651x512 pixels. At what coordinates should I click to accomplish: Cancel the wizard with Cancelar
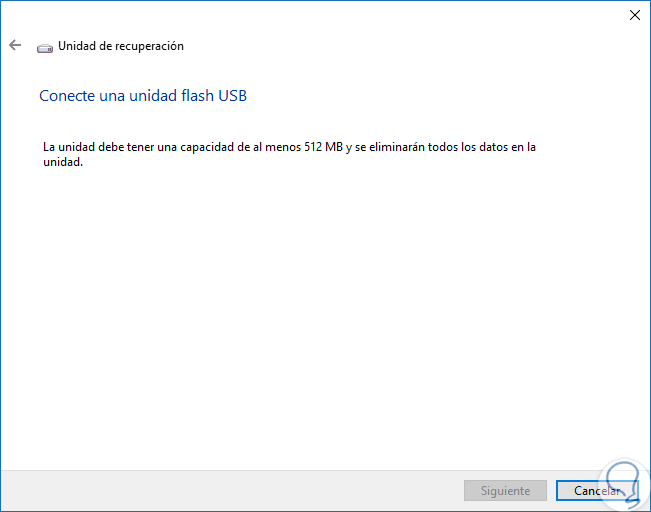[597, 491]
